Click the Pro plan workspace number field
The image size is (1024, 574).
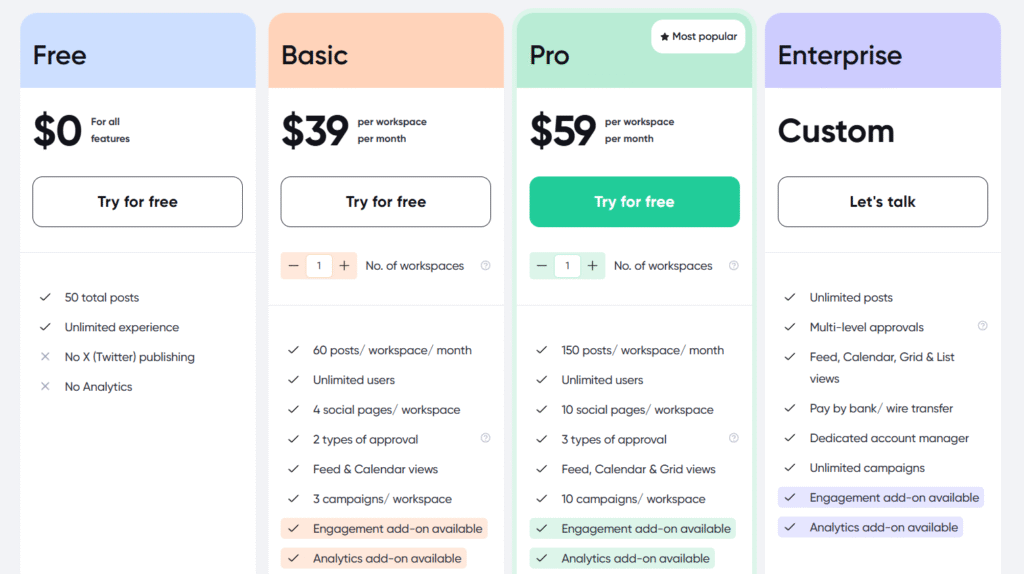(x=567, y=266)
